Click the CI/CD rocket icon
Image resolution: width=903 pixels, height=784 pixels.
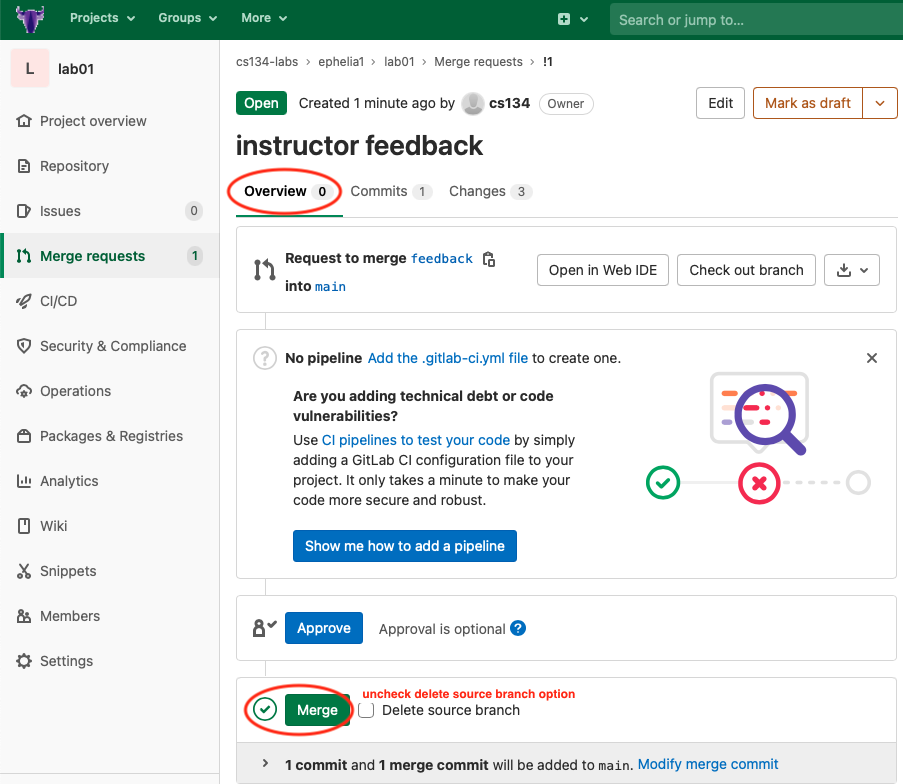(x=24, y=301)
